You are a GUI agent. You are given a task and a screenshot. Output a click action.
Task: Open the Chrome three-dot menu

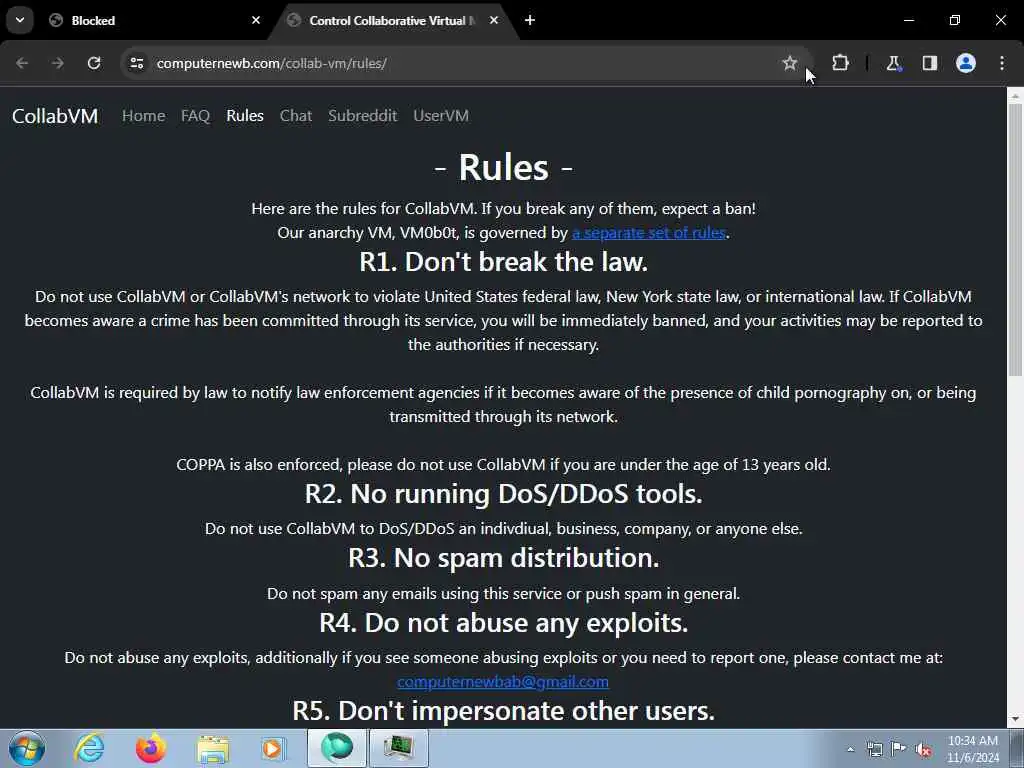click(x=1002, y=63)
